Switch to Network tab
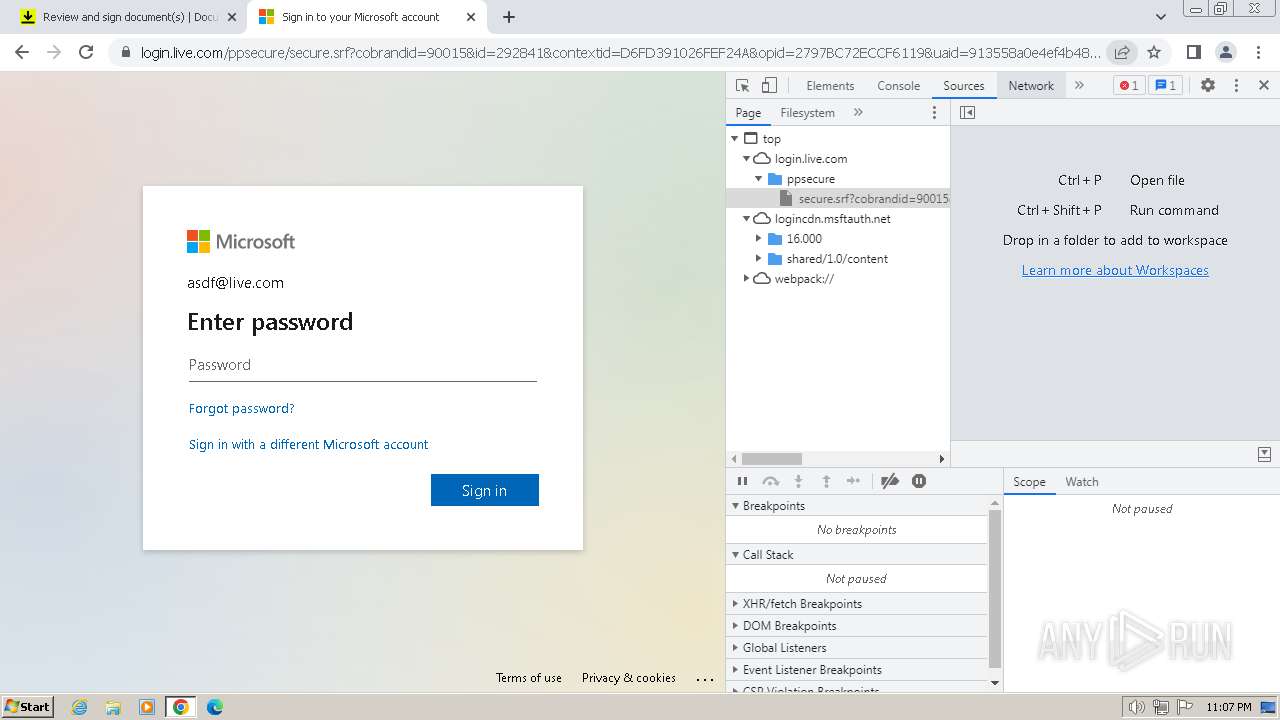This screenshot has width=1280, height=720. (1031, 86)
